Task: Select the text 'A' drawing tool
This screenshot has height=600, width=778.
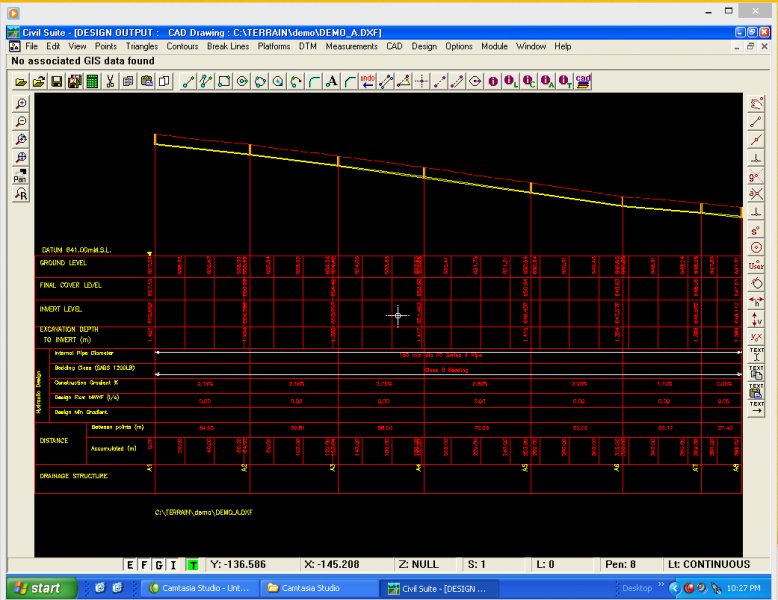Action: tap(332, 81)
